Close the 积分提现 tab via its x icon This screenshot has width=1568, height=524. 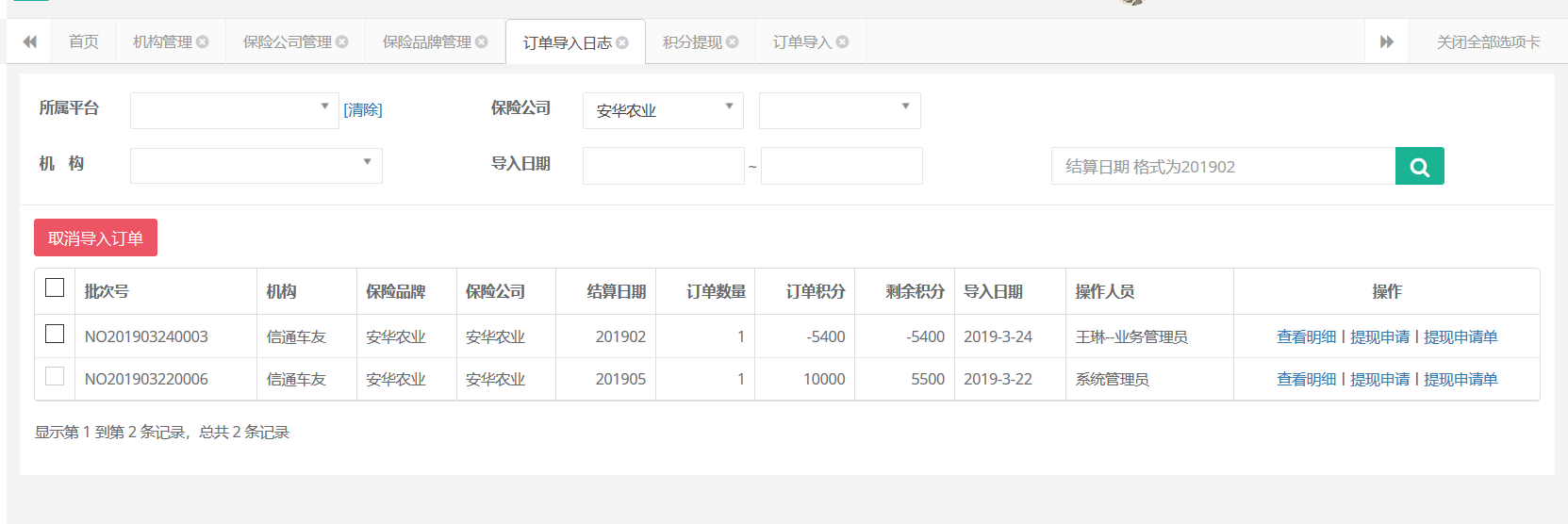[732, 41]
